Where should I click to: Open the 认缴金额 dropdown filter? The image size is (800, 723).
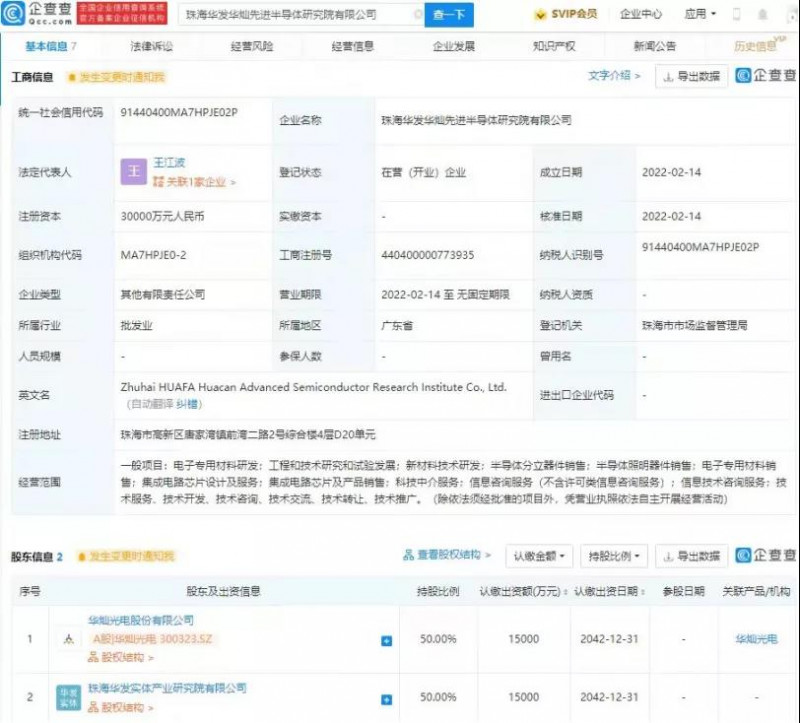[x=540, y=556]
